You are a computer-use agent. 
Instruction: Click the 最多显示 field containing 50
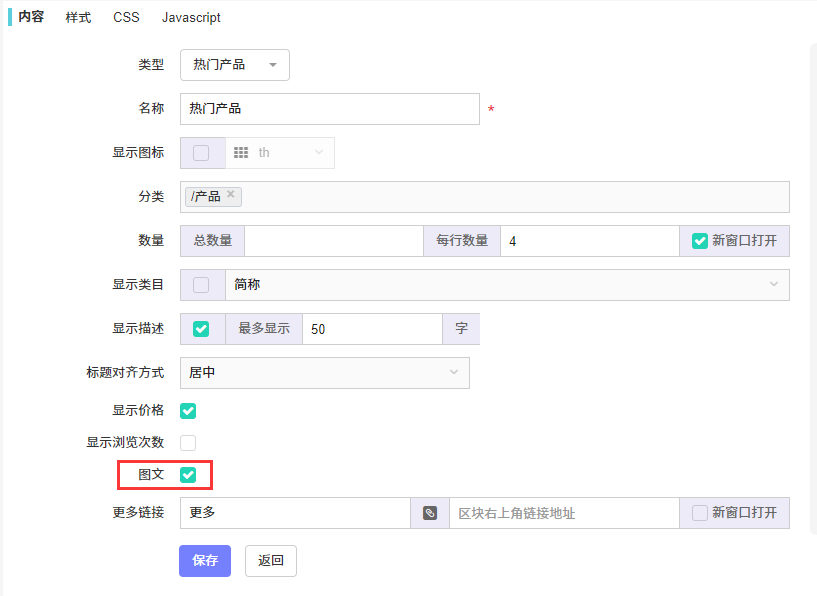point(373,329)
